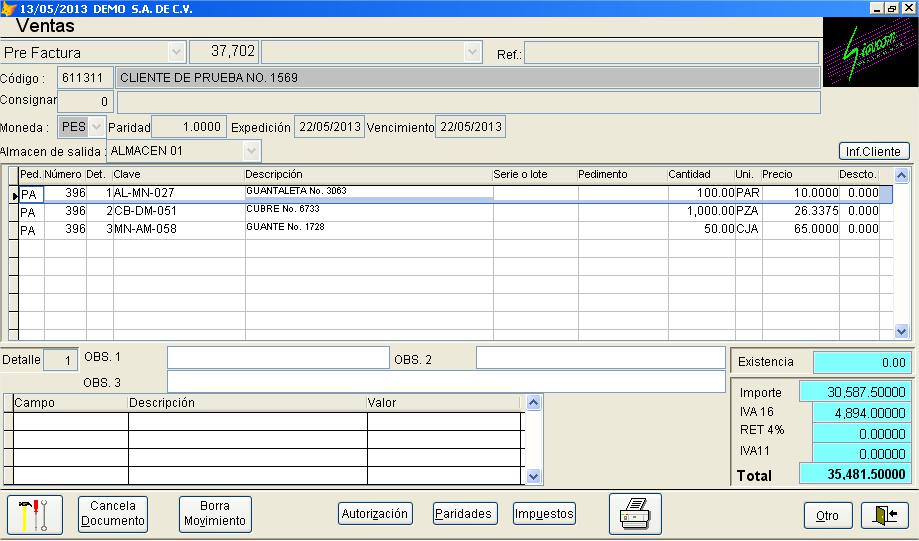Screen dimensions: 919x541
Task: Open the Moneda PES dropdown
Action: click(x=97, y=127)
